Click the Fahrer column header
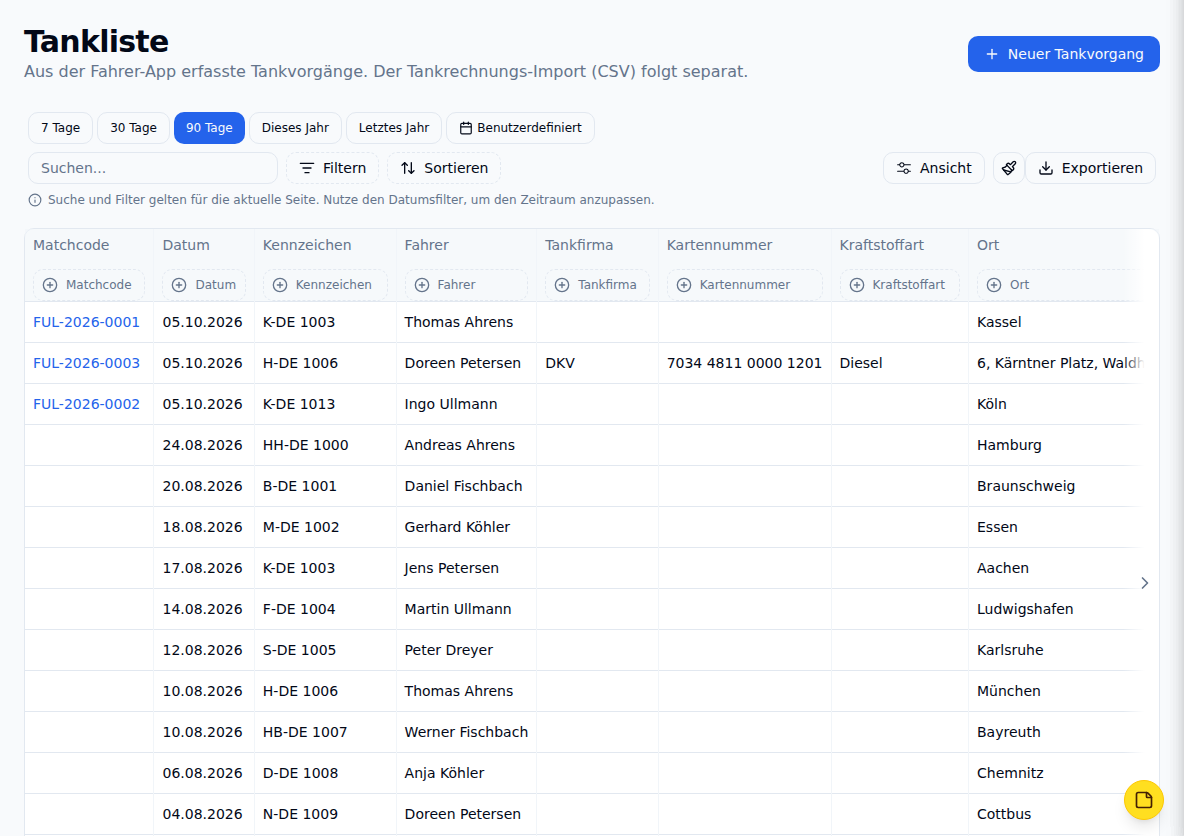 click(427, 245)
